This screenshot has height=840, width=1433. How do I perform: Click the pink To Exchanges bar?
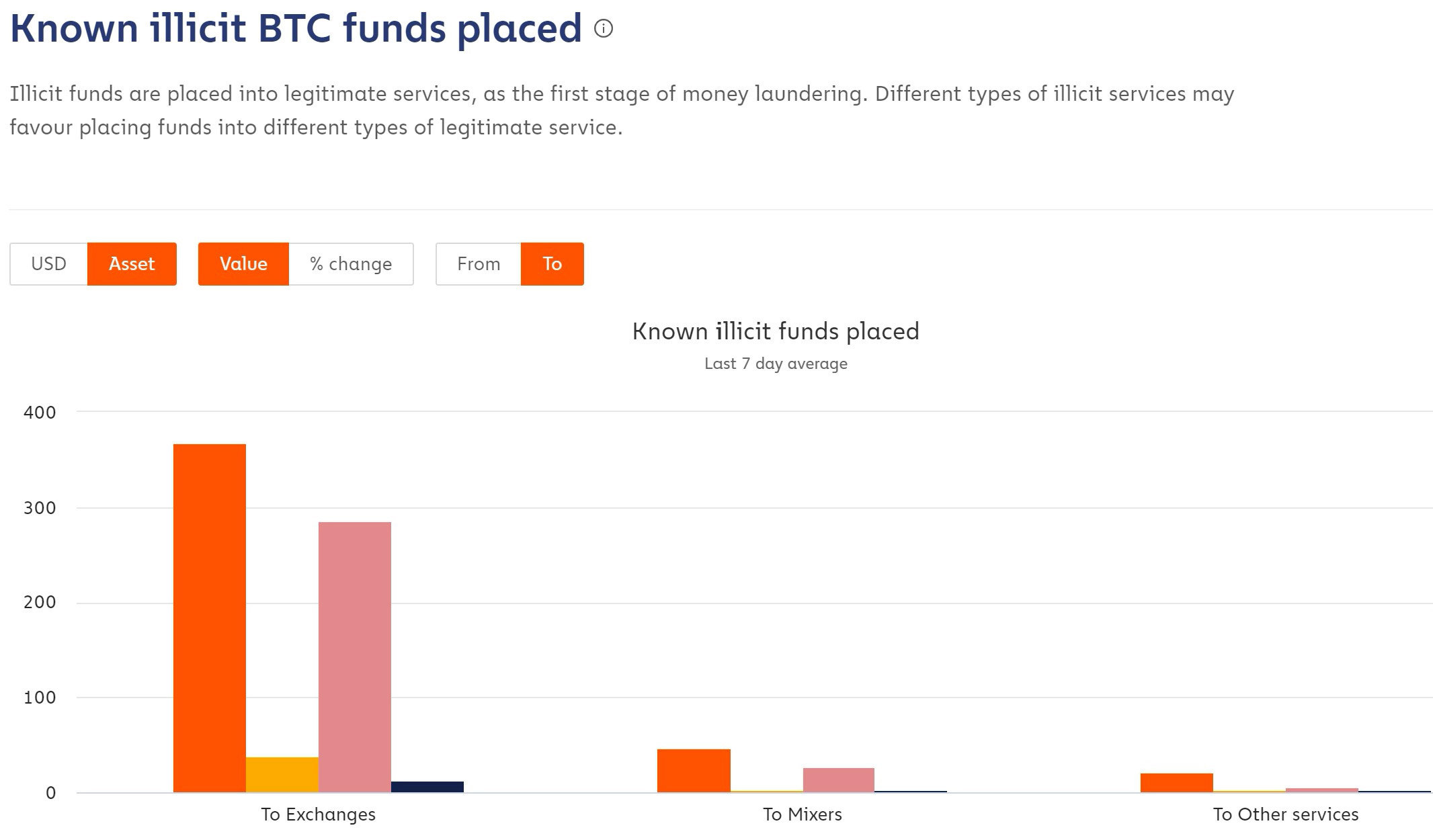click(x=355, y=657)
